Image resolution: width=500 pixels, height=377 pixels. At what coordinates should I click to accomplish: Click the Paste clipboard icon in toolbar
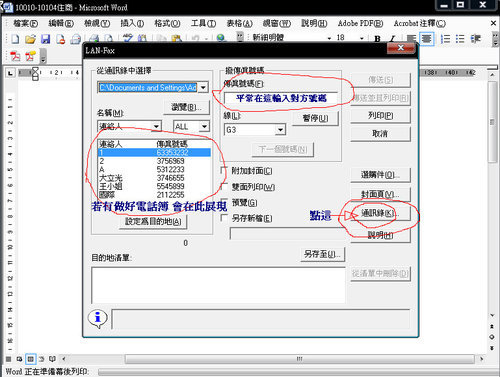pyautogui.click(x=177, y=38)
